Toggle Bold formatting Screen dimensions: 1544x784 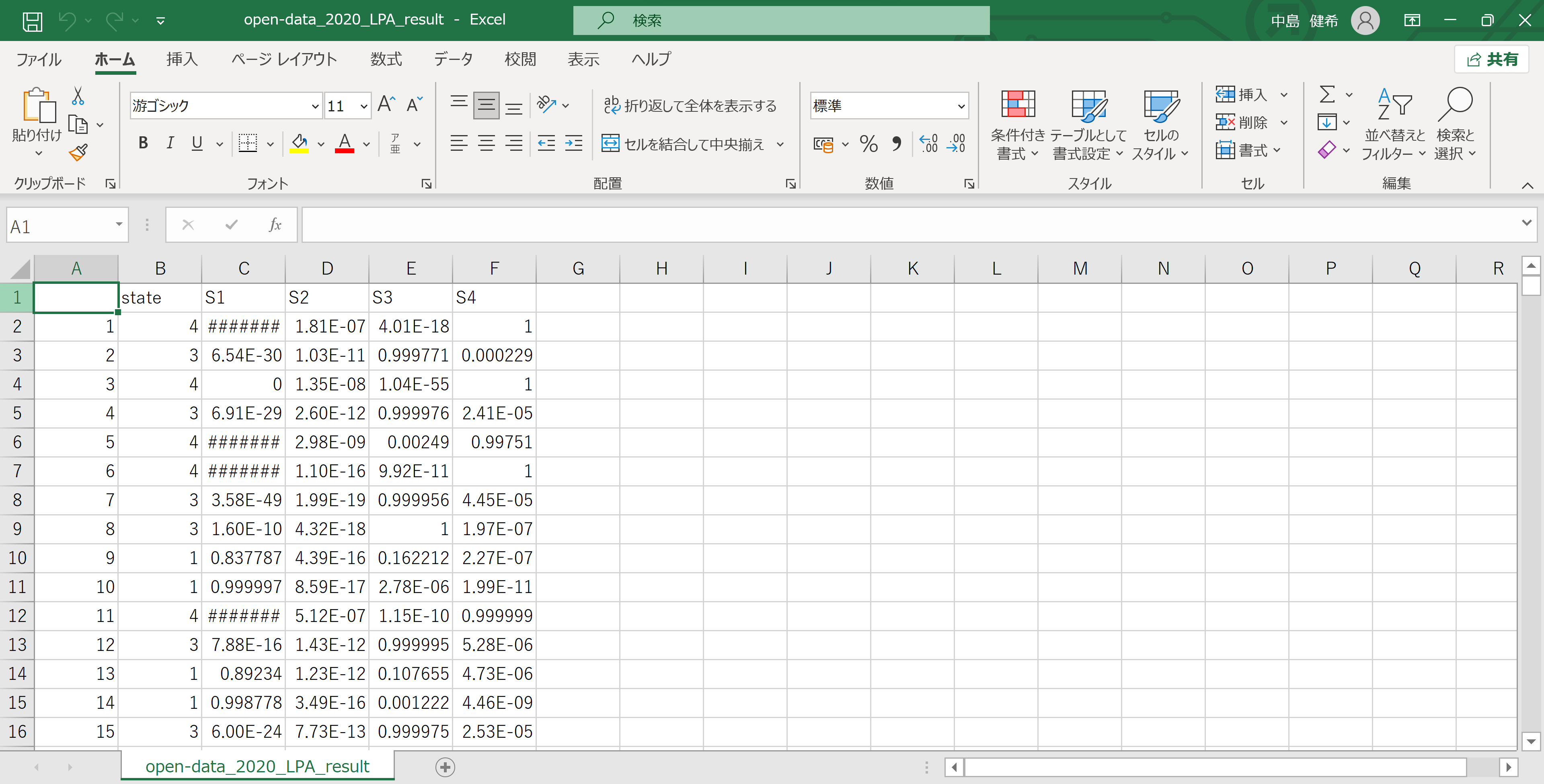(143, 143)
